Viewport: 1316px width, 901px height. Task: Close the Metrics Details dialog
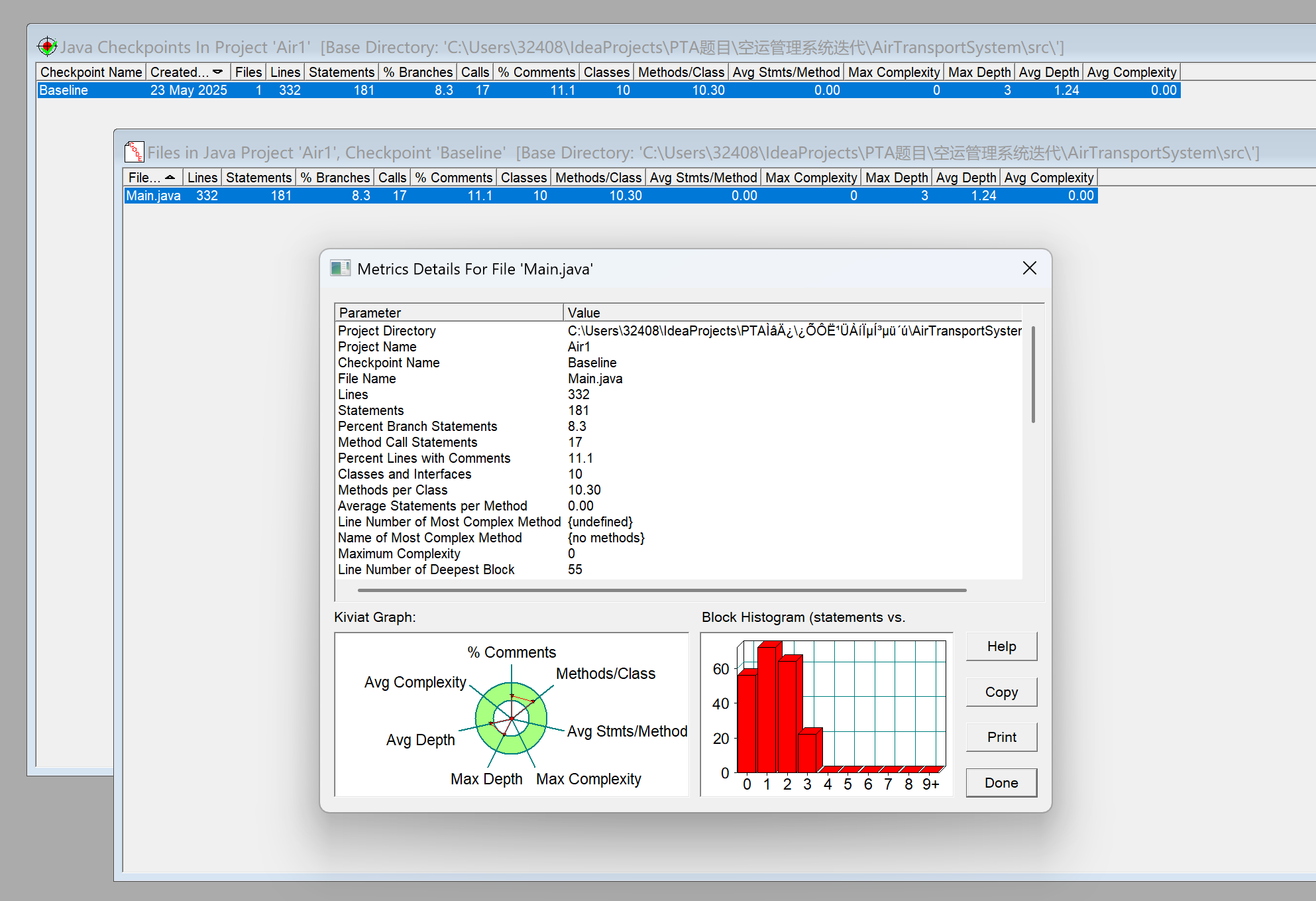pos(1029,268)
